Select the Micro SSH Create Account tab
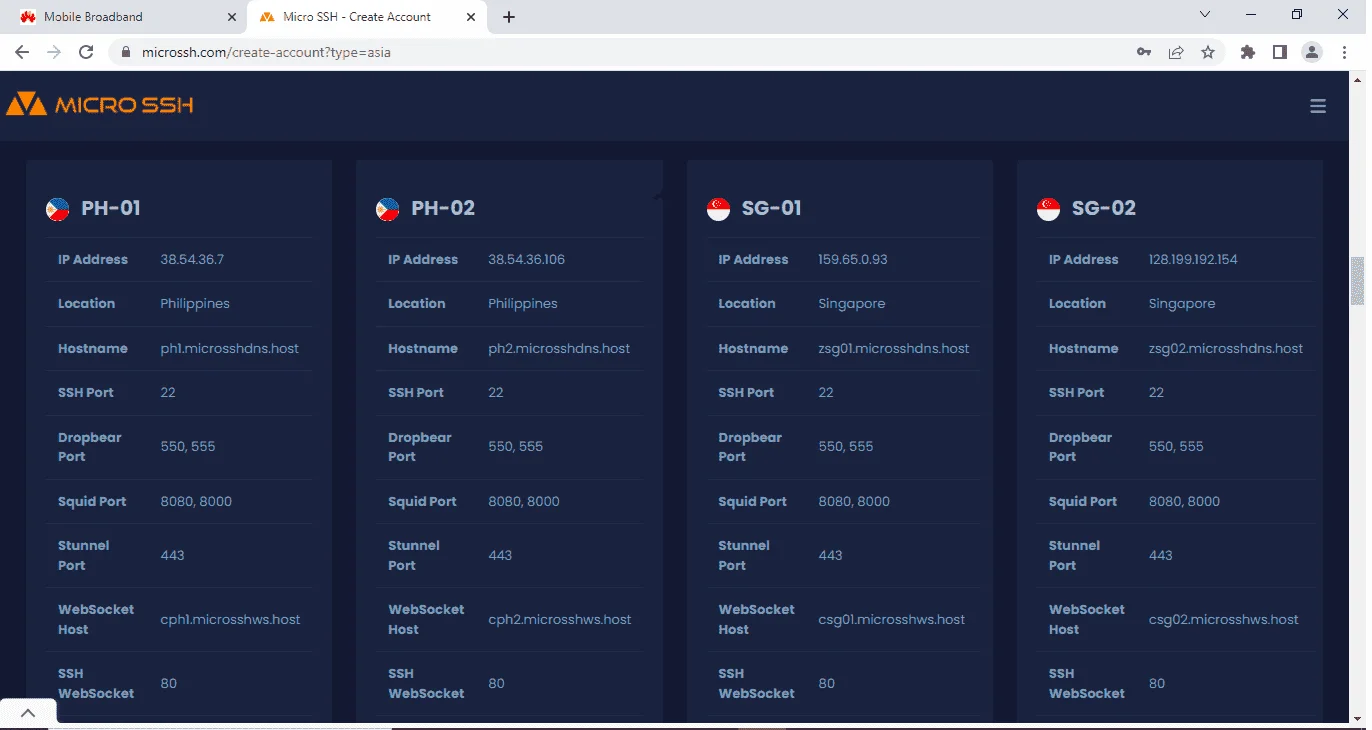The width and height of the screenshot is (1372, 730). [368, 17]
